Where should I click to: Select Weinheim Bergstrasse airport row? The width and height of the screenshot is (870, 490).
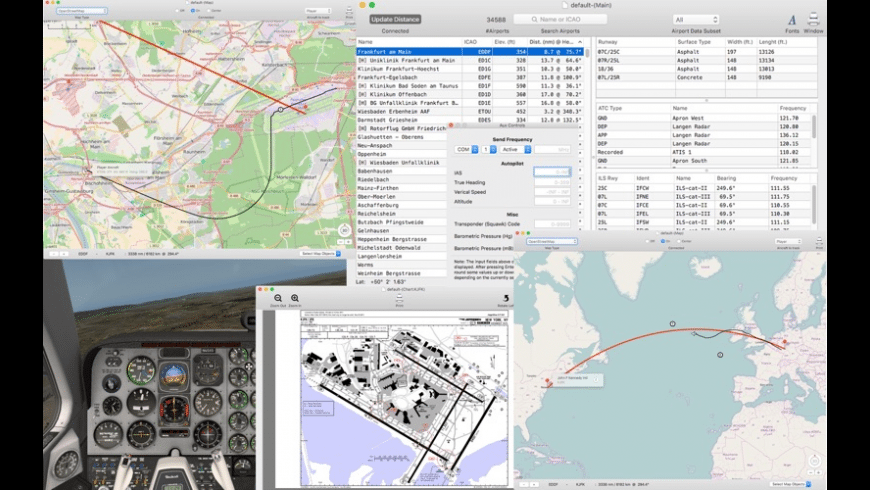(401, 273)
